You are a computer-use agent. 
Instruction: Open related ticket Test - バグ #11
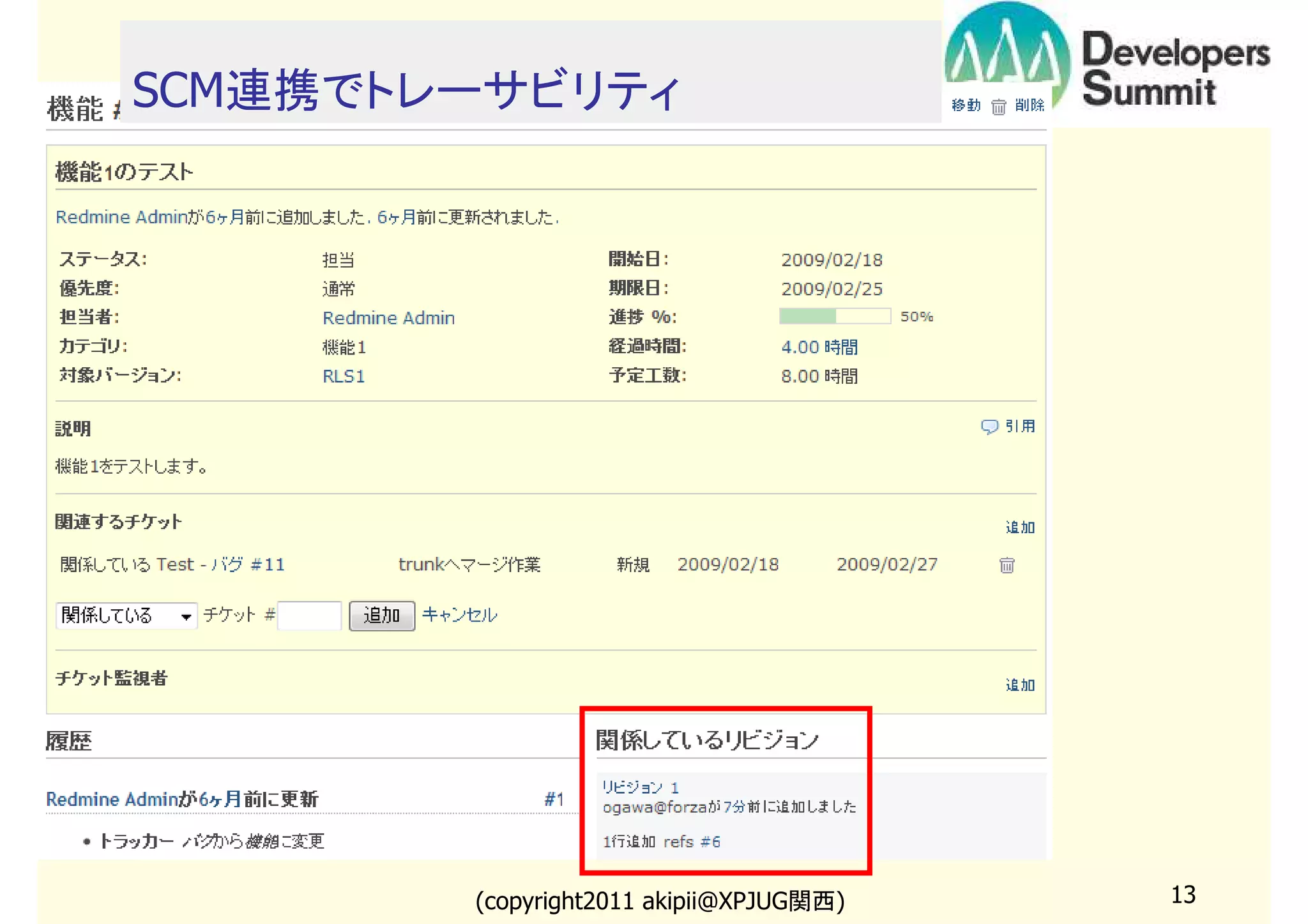(x=220, y=564)
